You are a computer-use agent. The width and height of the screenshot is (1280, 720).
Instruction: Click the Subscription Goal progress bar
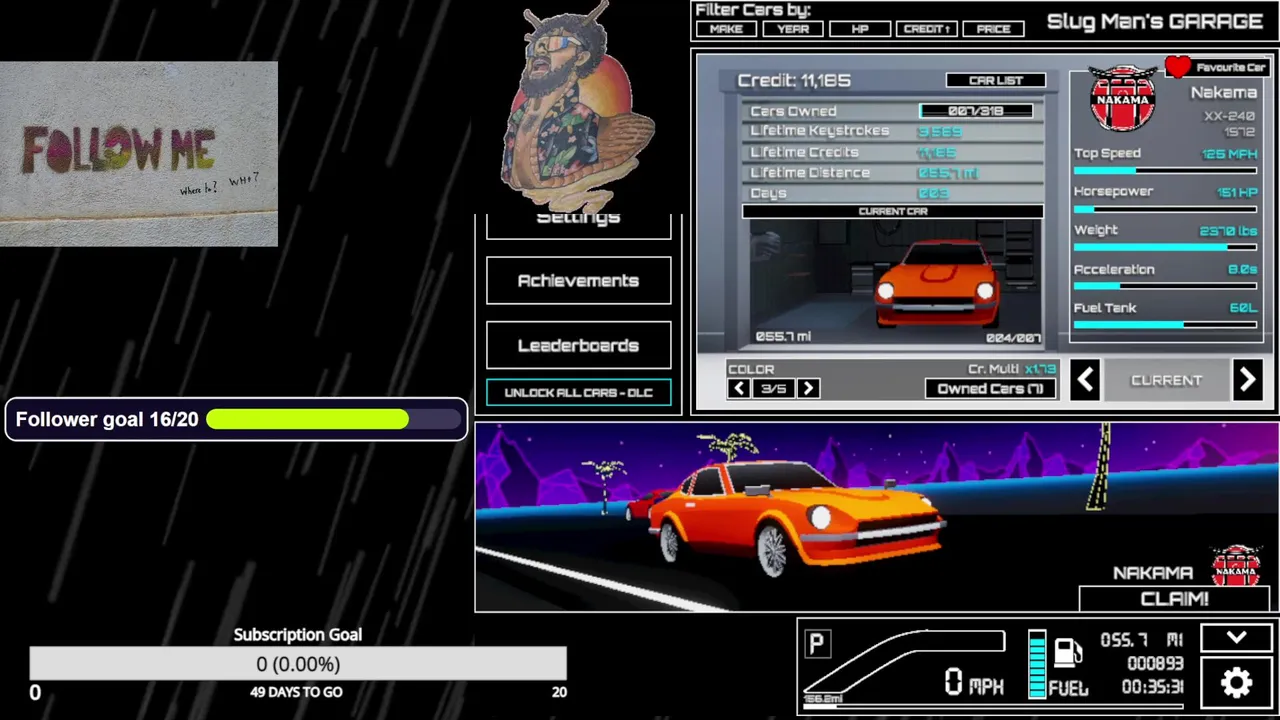[x=298, y=664]
